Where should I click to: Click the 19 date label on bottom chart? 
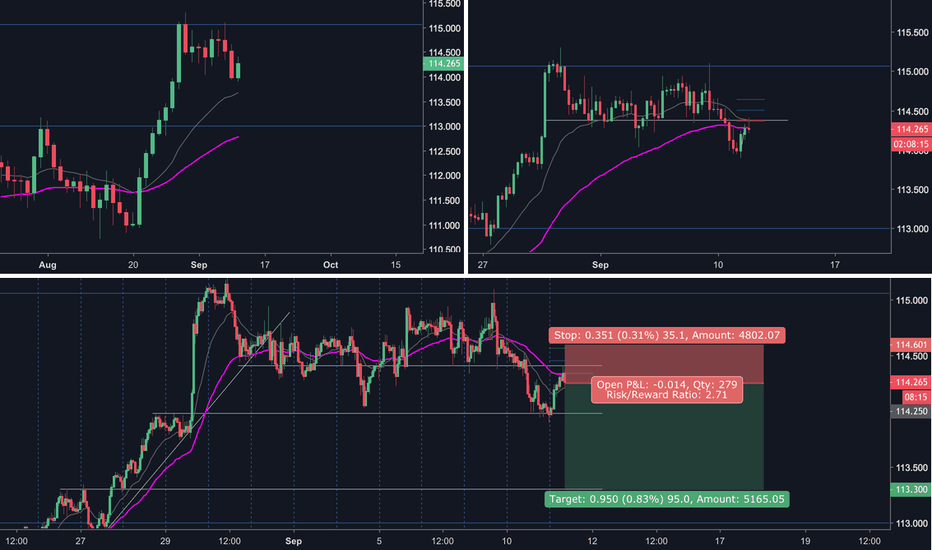(805, 541)
